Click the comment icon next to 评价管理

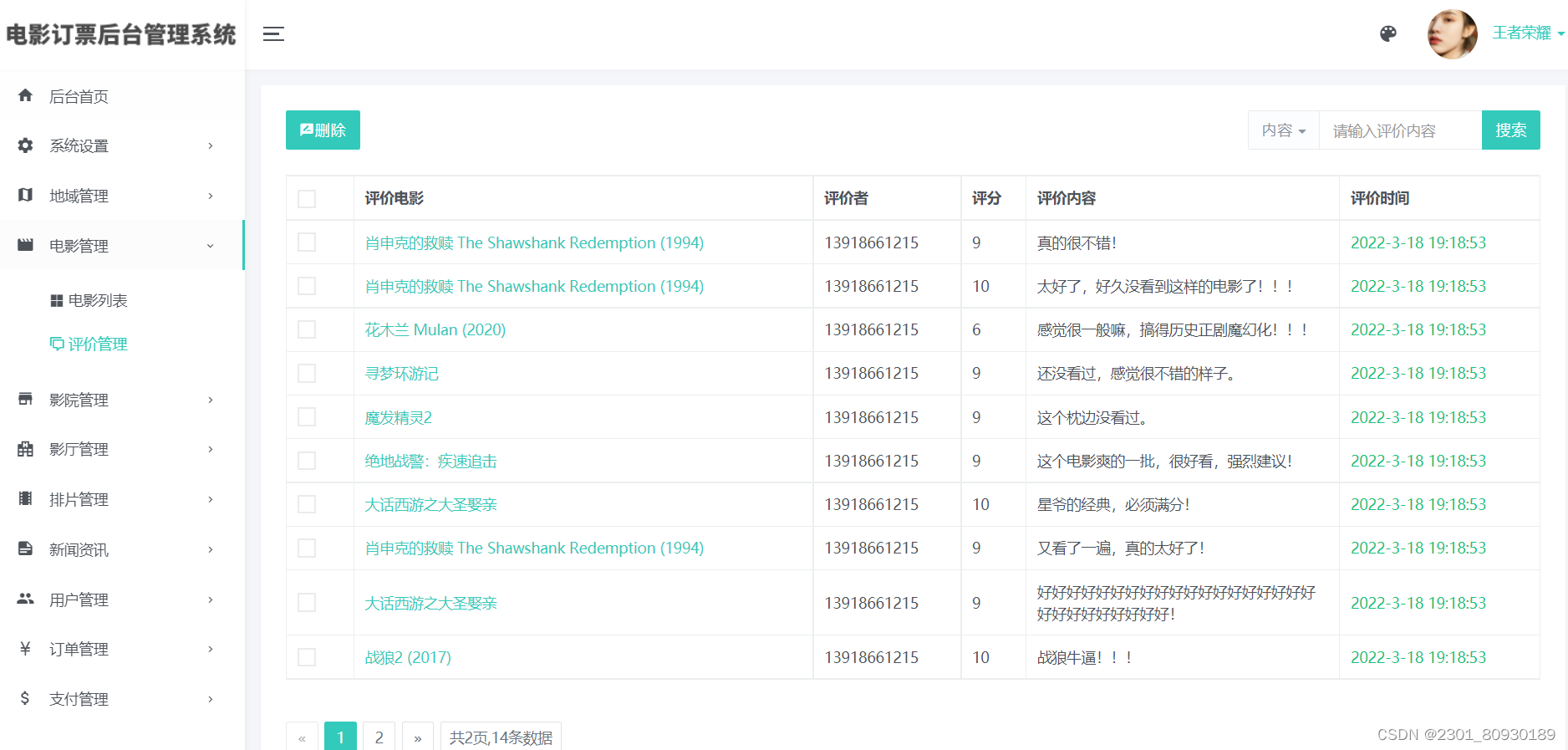(x=57, y=344)
